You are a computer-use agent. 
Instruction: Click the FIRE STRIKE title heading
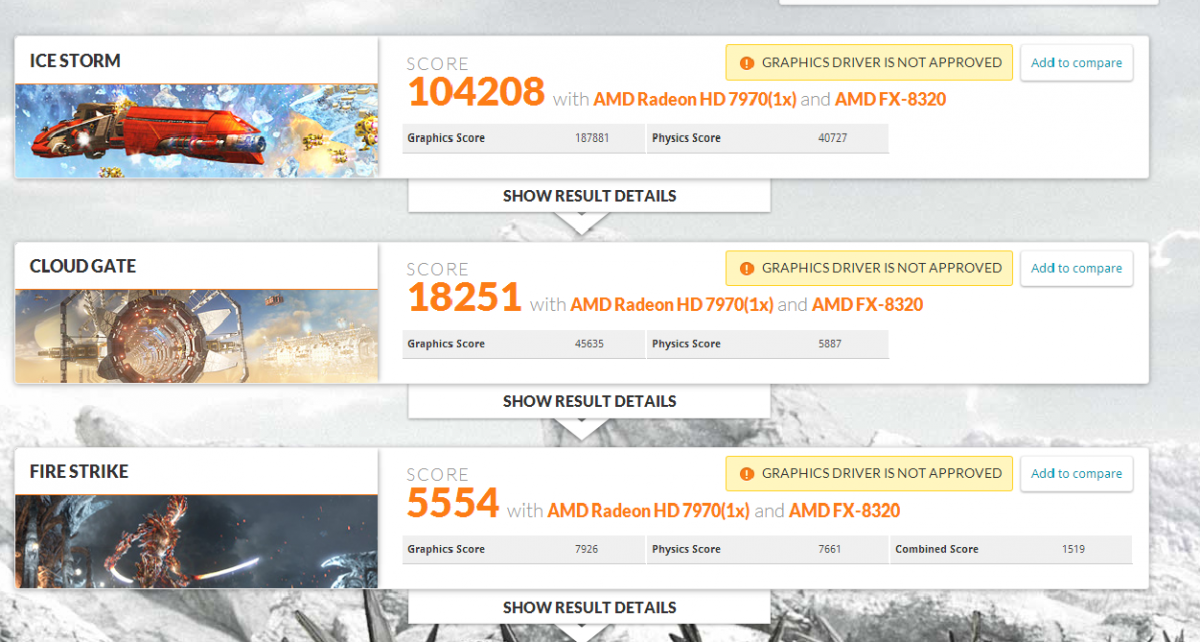pyautogui.click(x=79, y=471)
